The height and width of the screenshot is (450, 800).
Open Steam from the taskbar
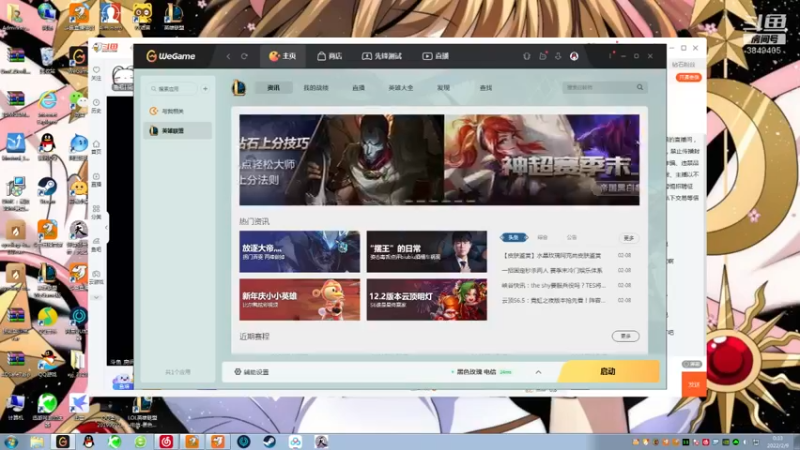(269, 441)
